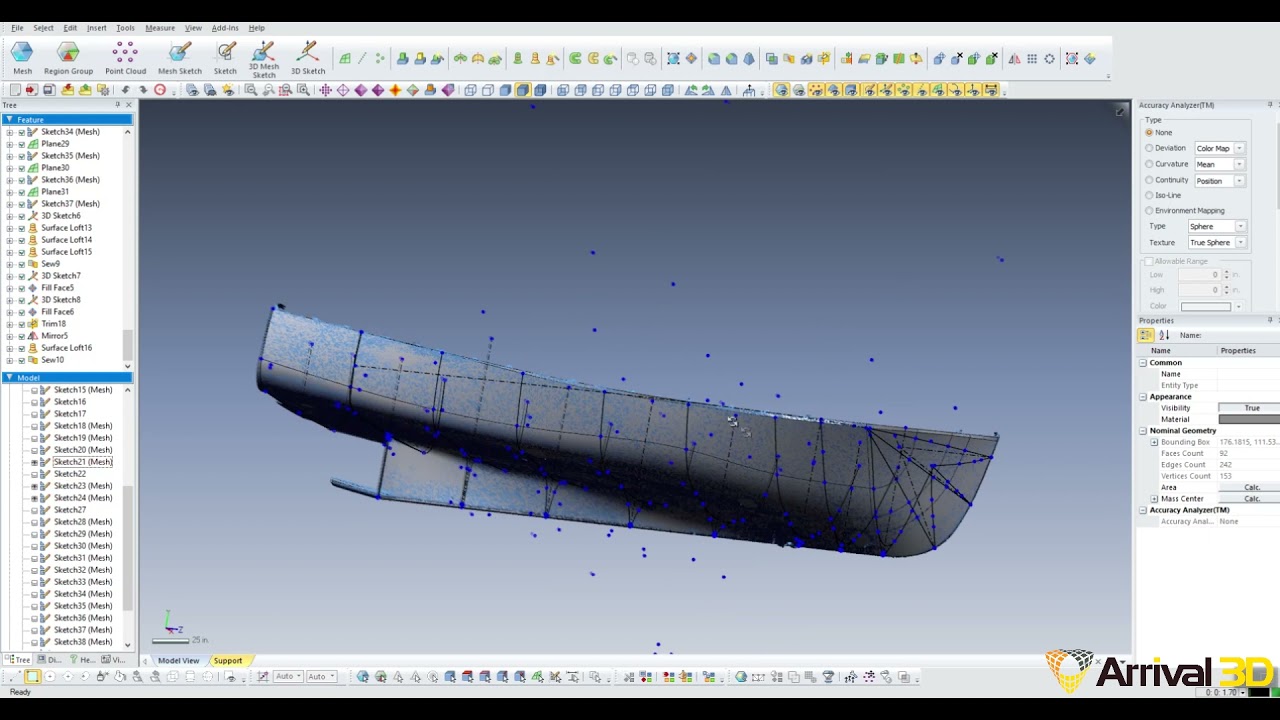Image resolution: width=1280 pixels, height=720 pixels.
Task: Select Sketch21 (Mesh) in Model tree
Action: click(x=83, y=462)
